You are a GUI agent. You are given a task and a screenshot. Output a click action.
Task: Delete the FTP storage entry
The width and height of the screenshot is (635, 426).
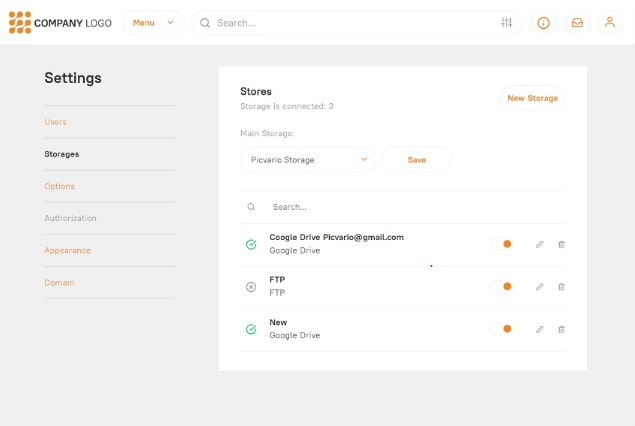point(561,287)
